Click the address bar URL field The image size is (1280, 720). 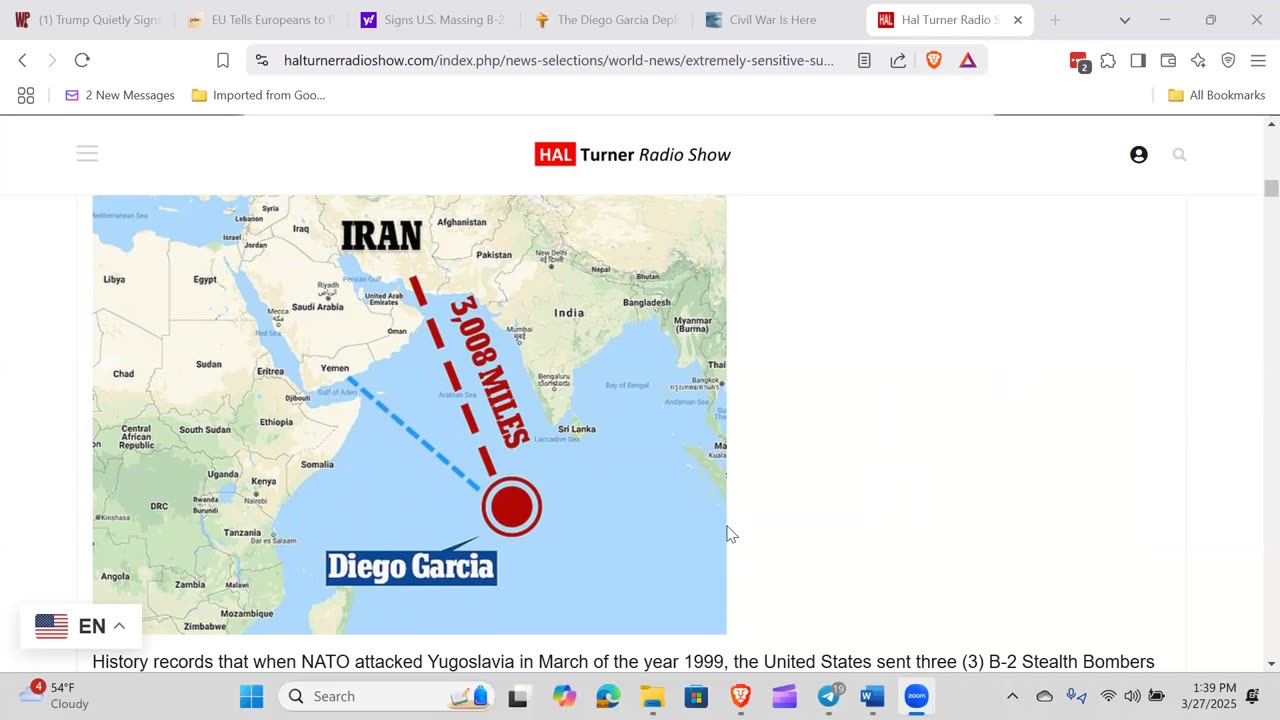click(558, 60)
